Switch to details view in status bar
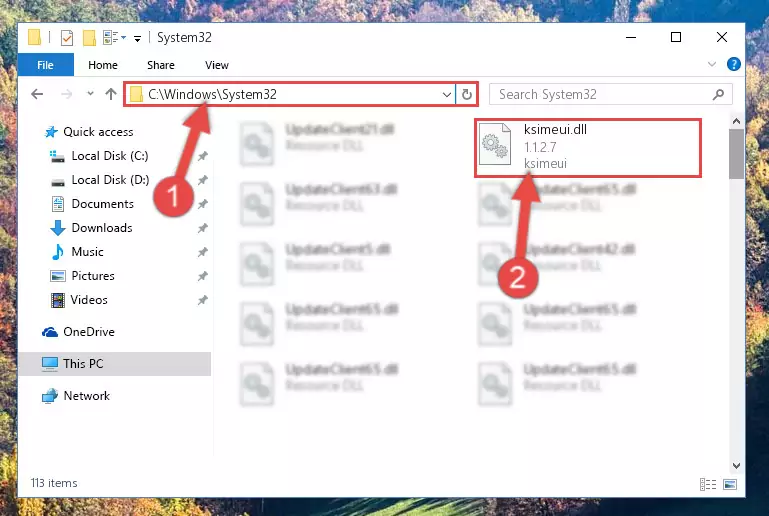Screen dimensions: 769x516 [x=708, y=485]
